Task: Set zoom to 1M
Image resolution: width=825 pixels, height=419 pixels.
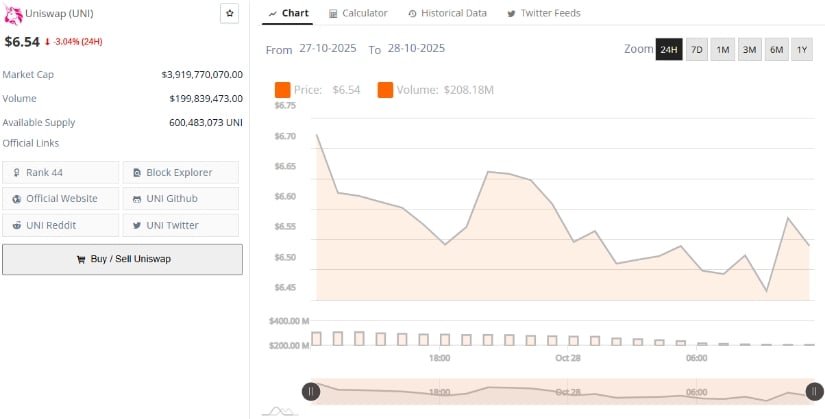Action: 723,49
